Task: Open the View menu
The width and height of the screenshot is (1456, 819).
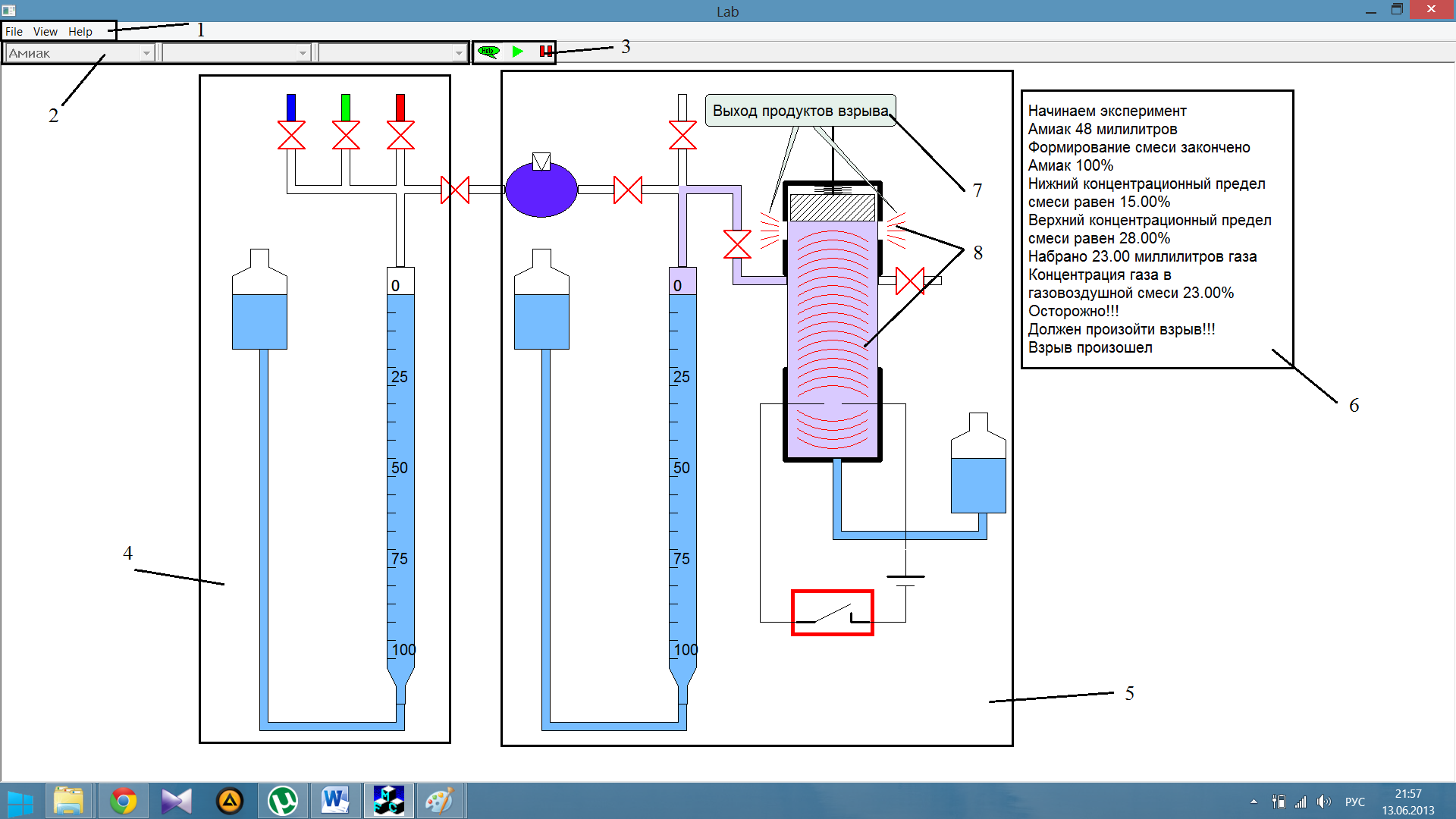Action: click(x=45, y=32)
